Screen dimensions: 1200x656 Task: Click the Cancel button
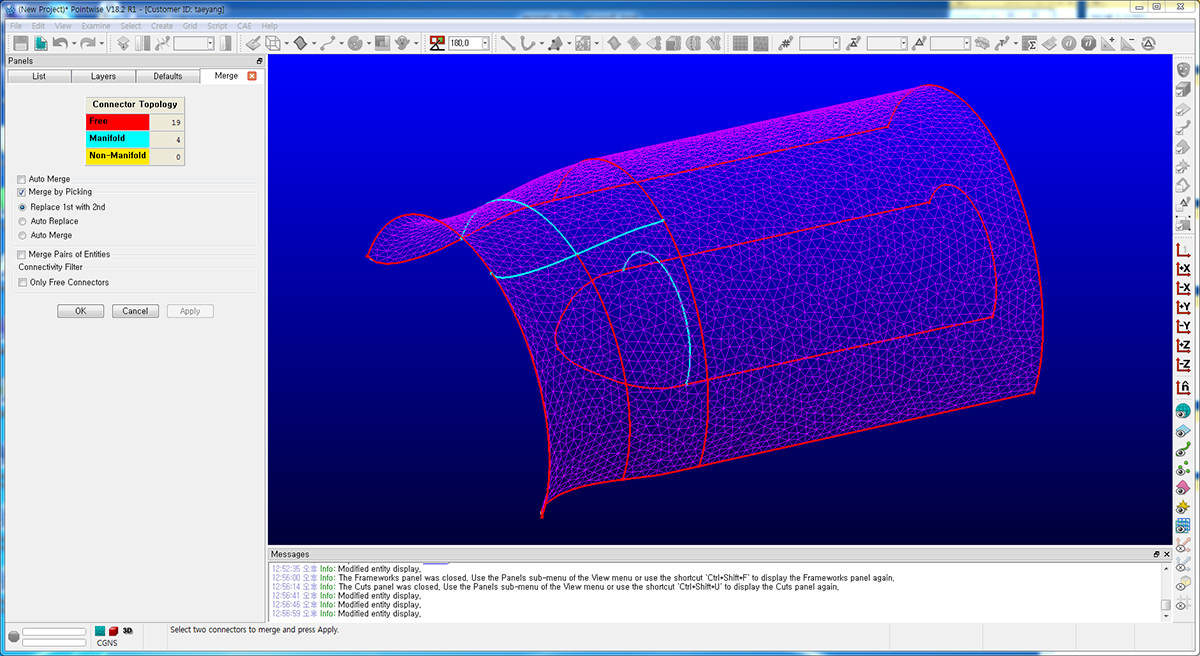coord(135,311)
